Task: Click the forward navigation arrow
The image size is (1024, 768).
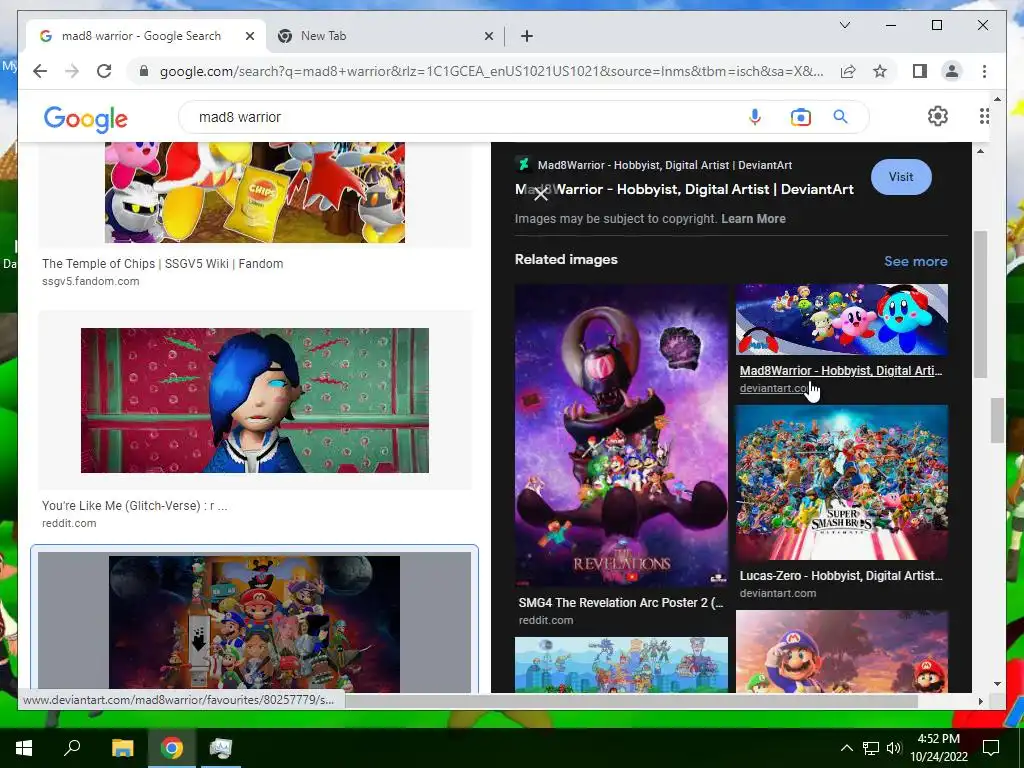Action: click(x=72, y=71)
